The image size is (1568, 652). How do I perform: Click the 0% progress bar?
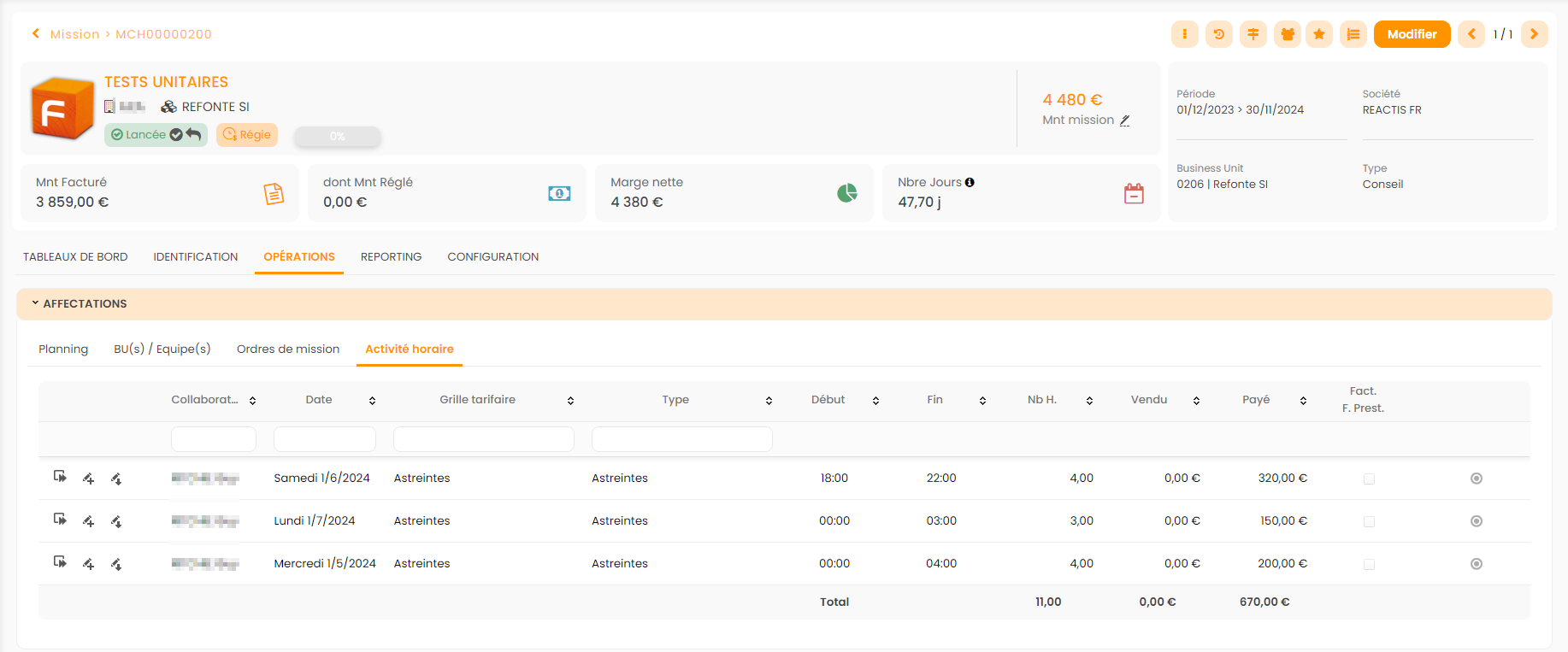[x=338, y=136]
